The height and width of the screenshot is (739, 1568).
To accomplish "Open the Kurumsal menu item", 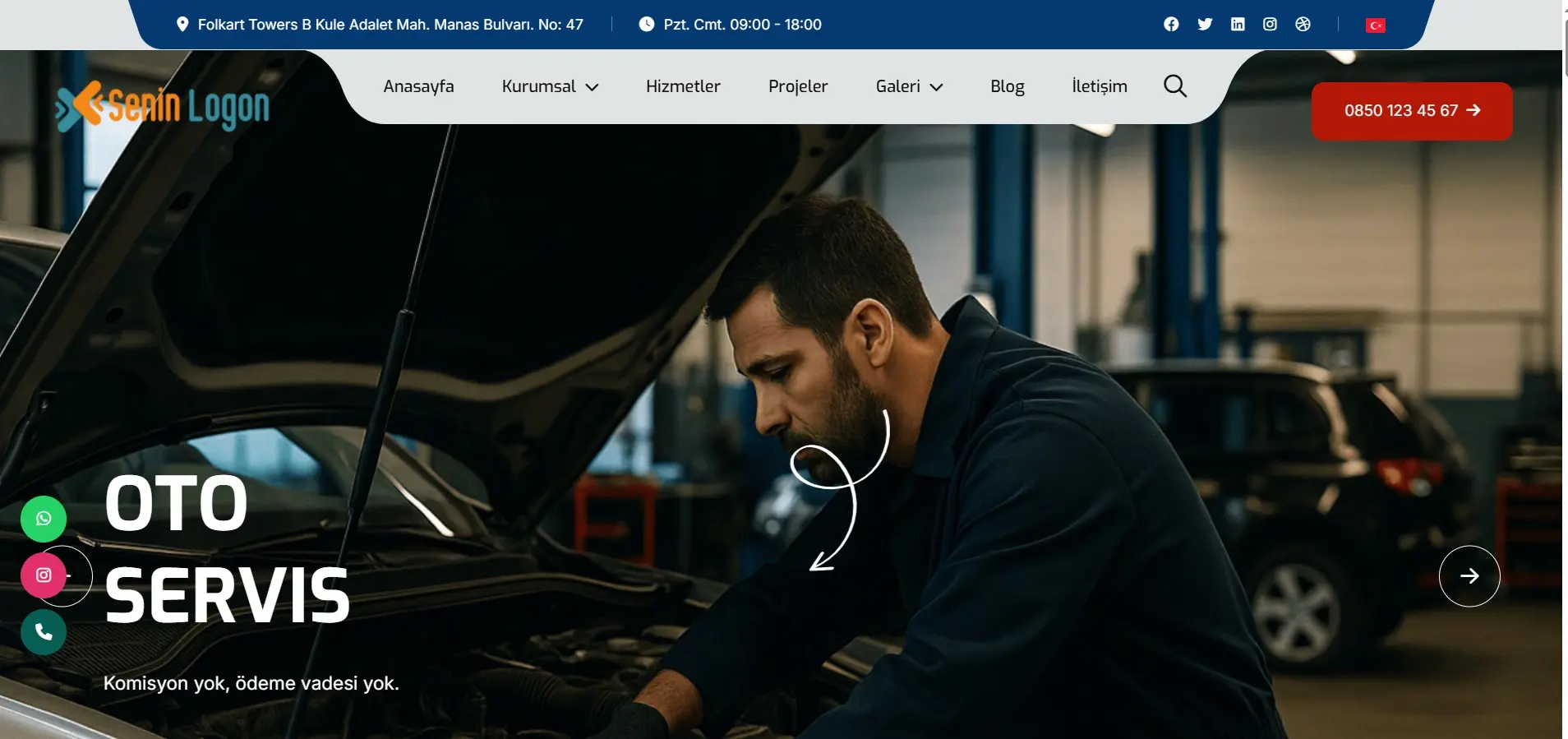I will click(x=539, y=86).
